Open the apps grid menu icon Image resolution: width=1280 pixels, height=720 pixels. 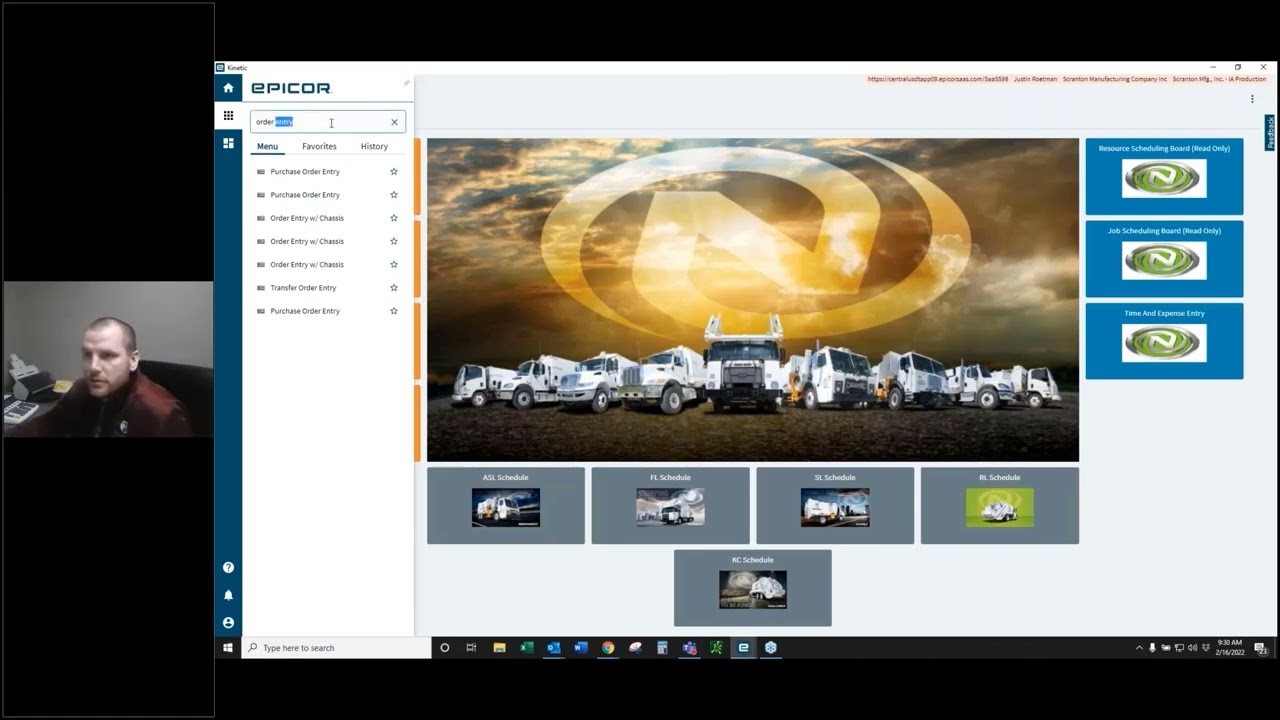coord(228,116)
